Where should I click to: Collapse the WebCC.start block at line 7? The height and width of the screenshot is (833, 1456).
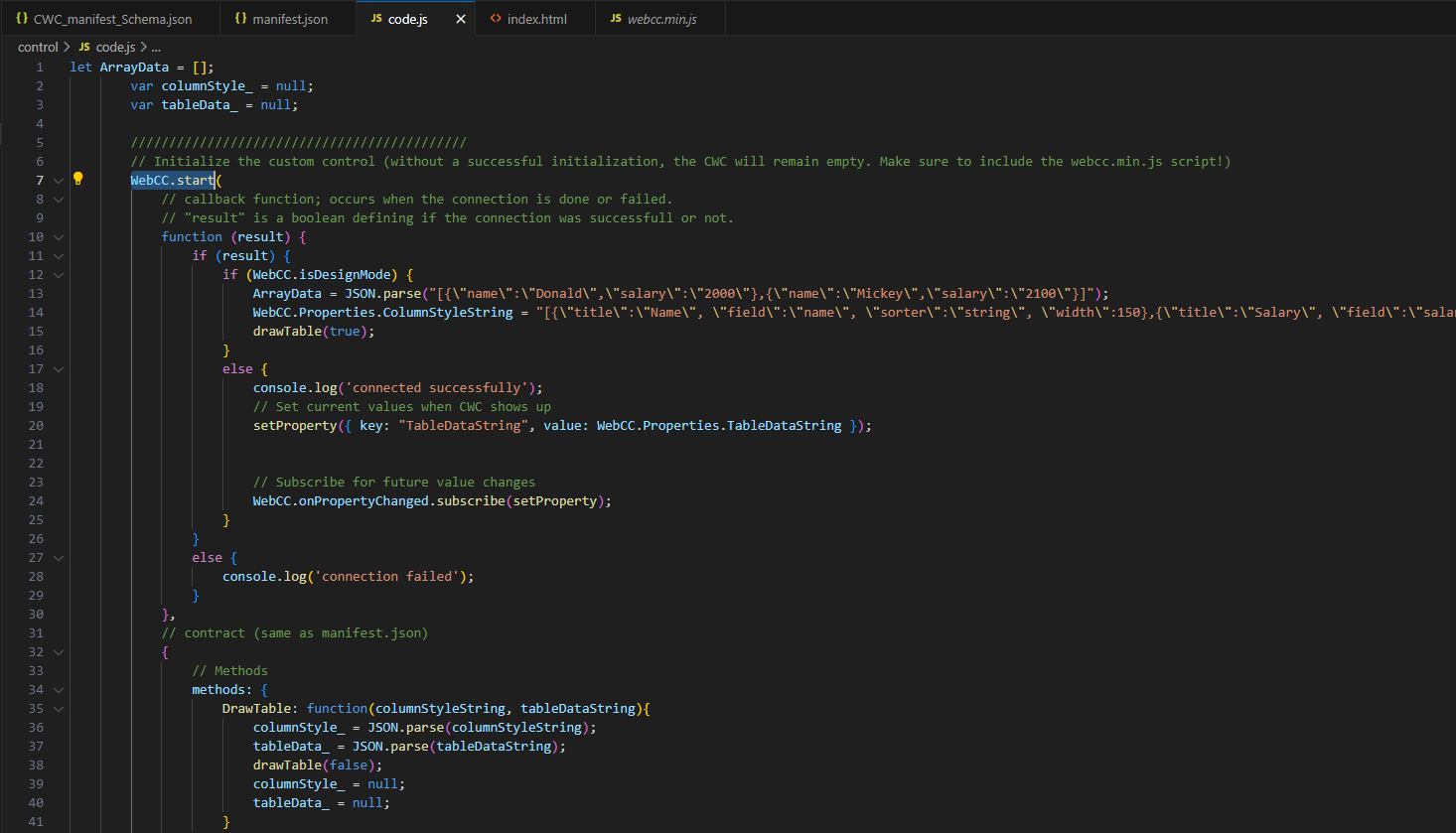pos(59,181)
